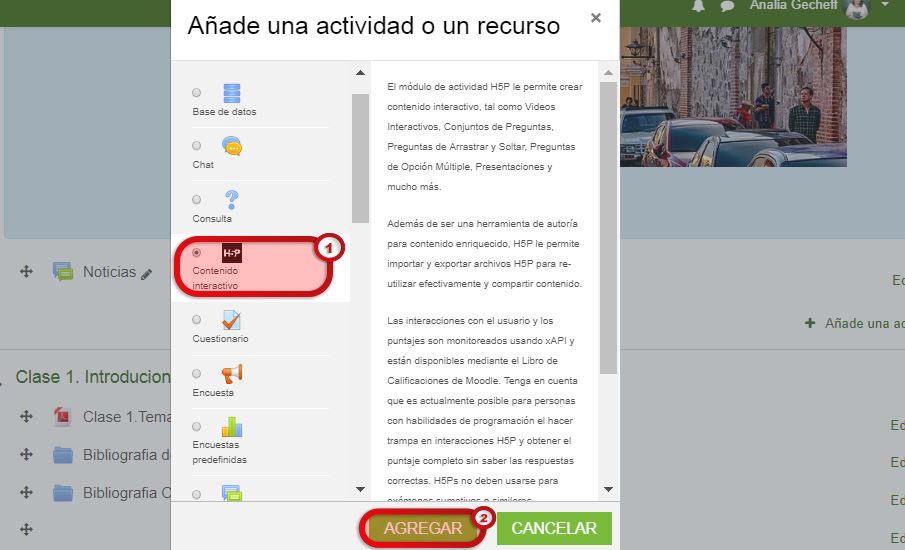Click the course header street photo
The width and height of the screenshot is (905, 550).
pyautogui.click(x=733, y=96)
